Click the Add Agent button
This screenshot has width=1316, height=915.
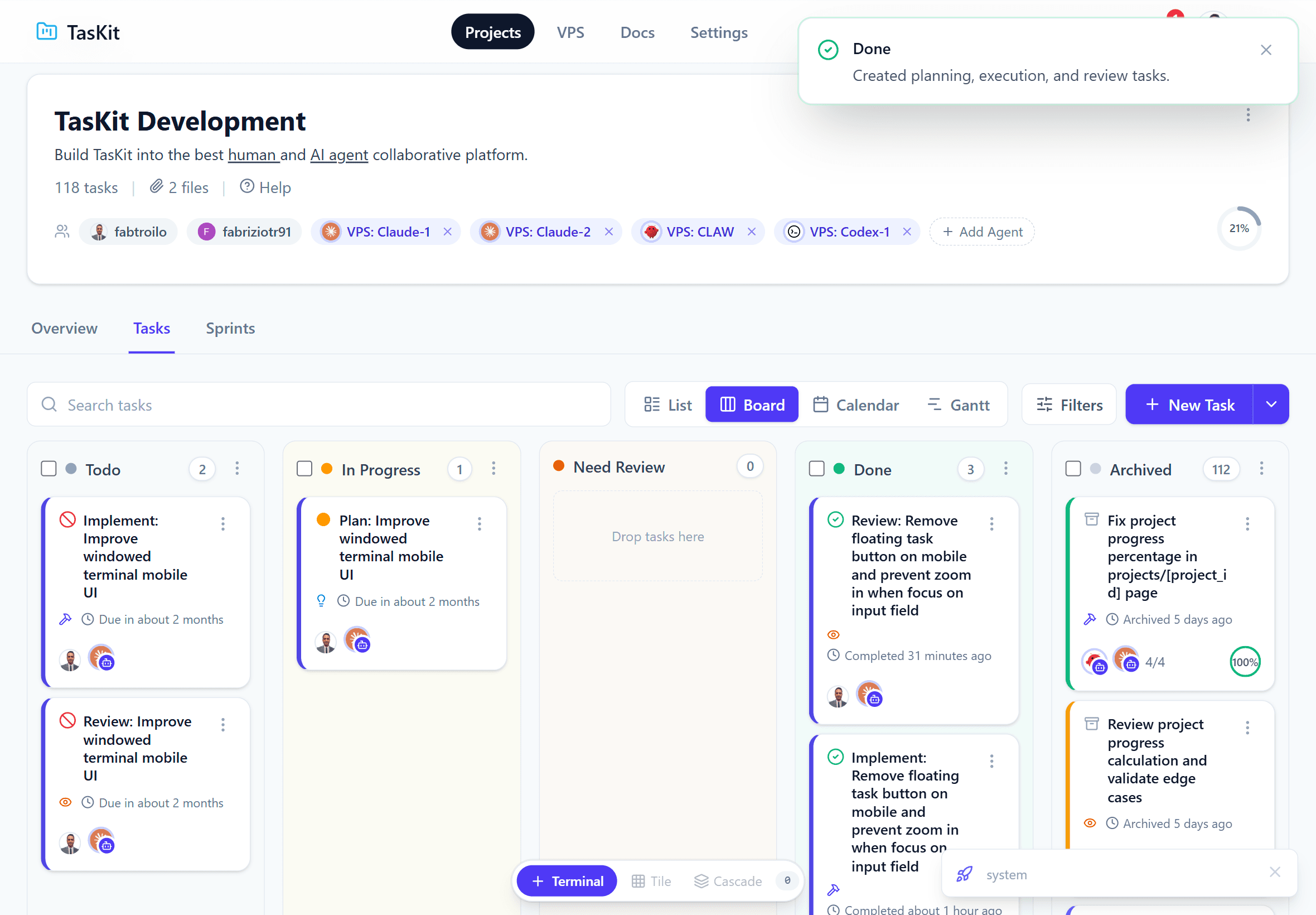(982, 232)
